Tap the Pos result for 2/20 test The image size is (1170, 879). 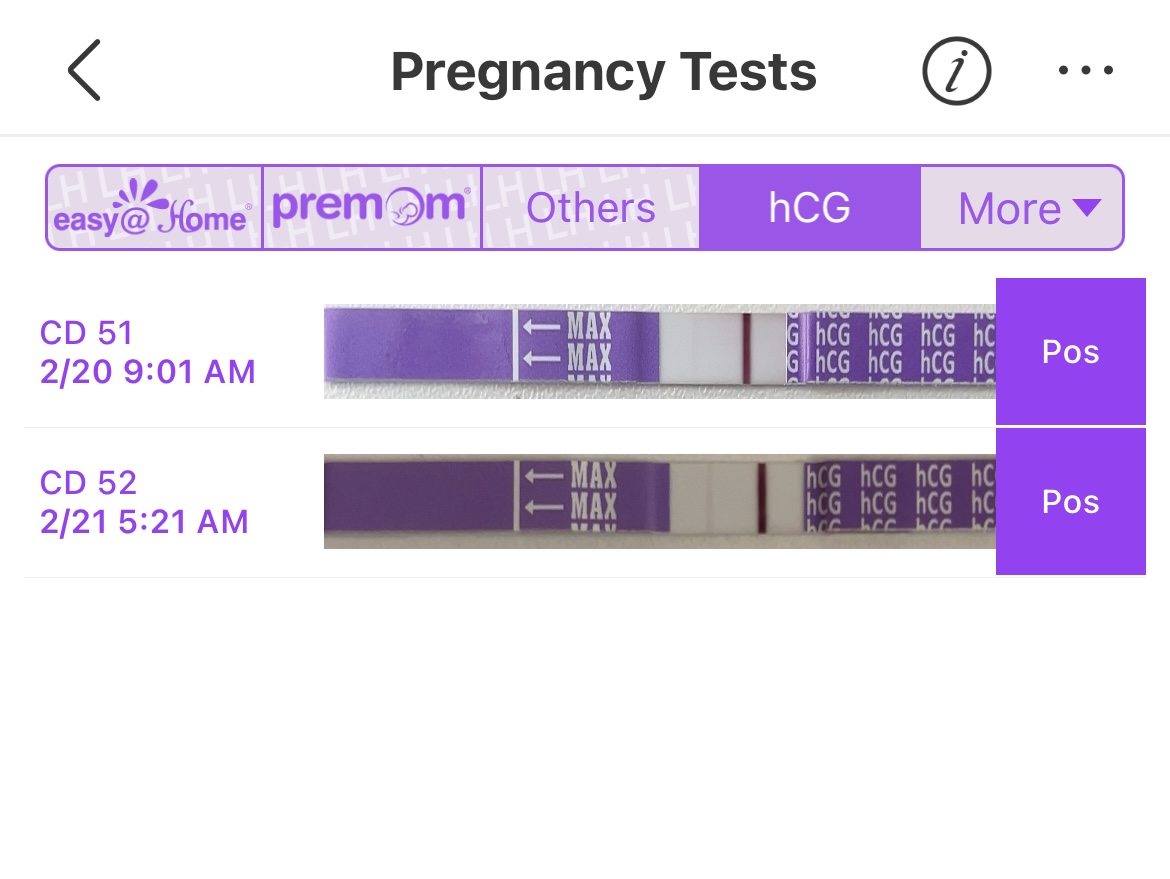point(1070,352)
